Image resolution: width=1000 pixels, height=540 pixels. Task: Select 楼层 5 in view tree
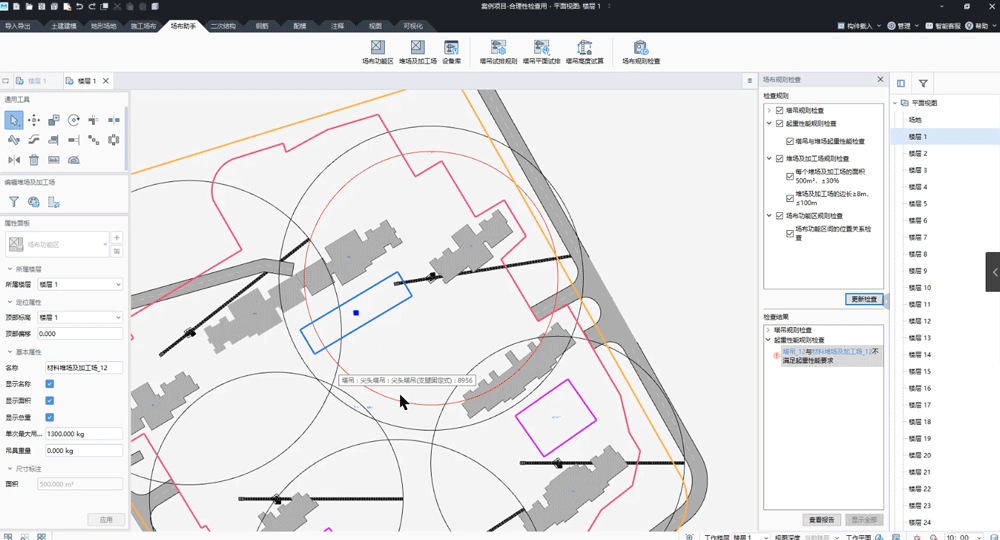(918, 204)
